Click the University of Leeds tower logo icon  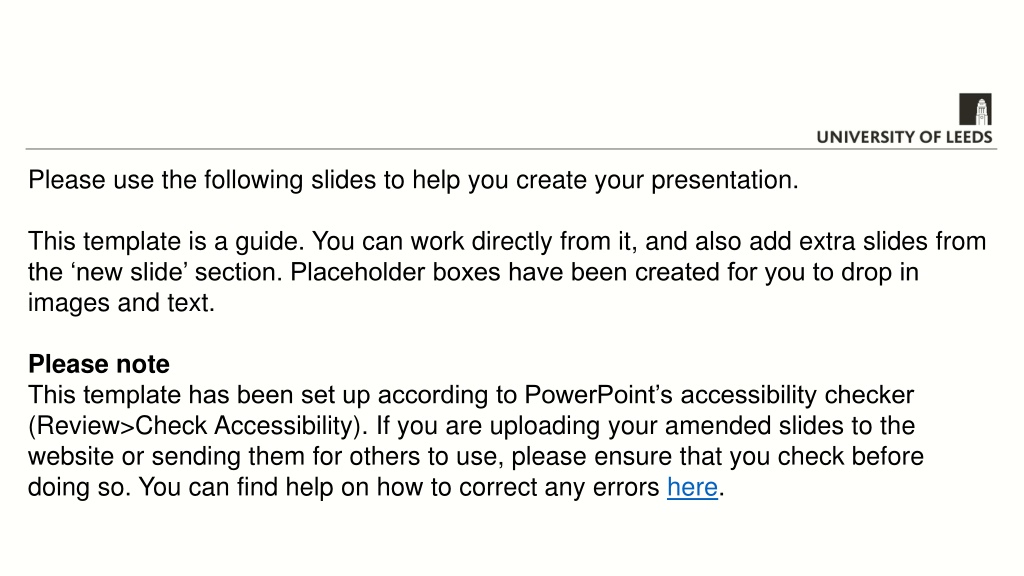975,109
